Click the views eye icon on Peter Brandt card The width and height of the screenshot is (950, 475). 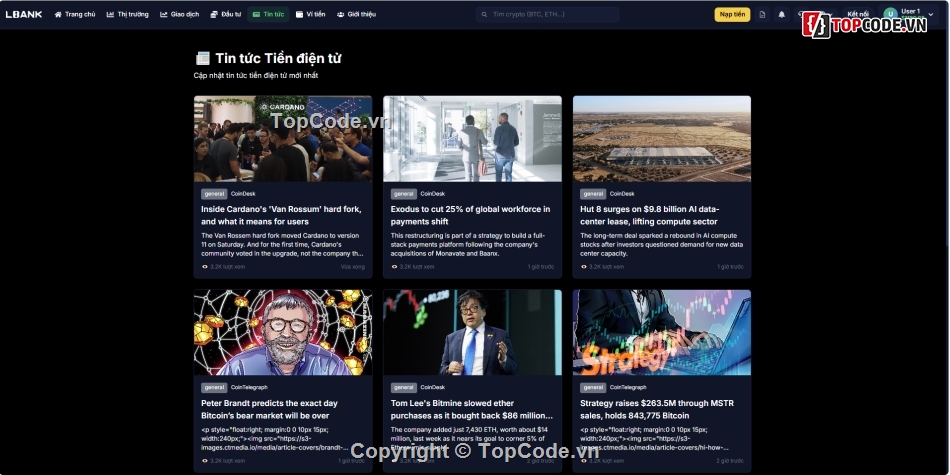(x=205, y=460)
